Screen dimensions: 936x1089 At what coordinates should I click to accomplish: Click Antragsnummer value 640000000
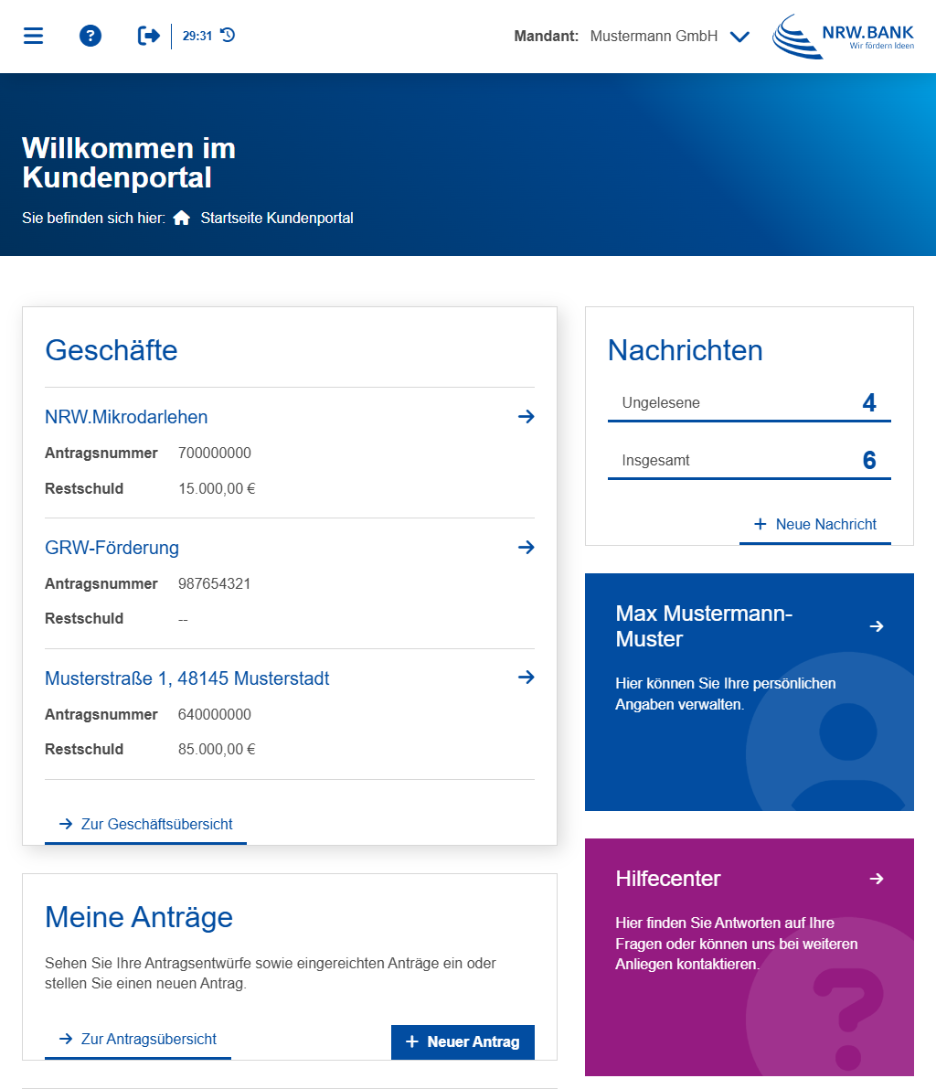(x=215, y=715)
